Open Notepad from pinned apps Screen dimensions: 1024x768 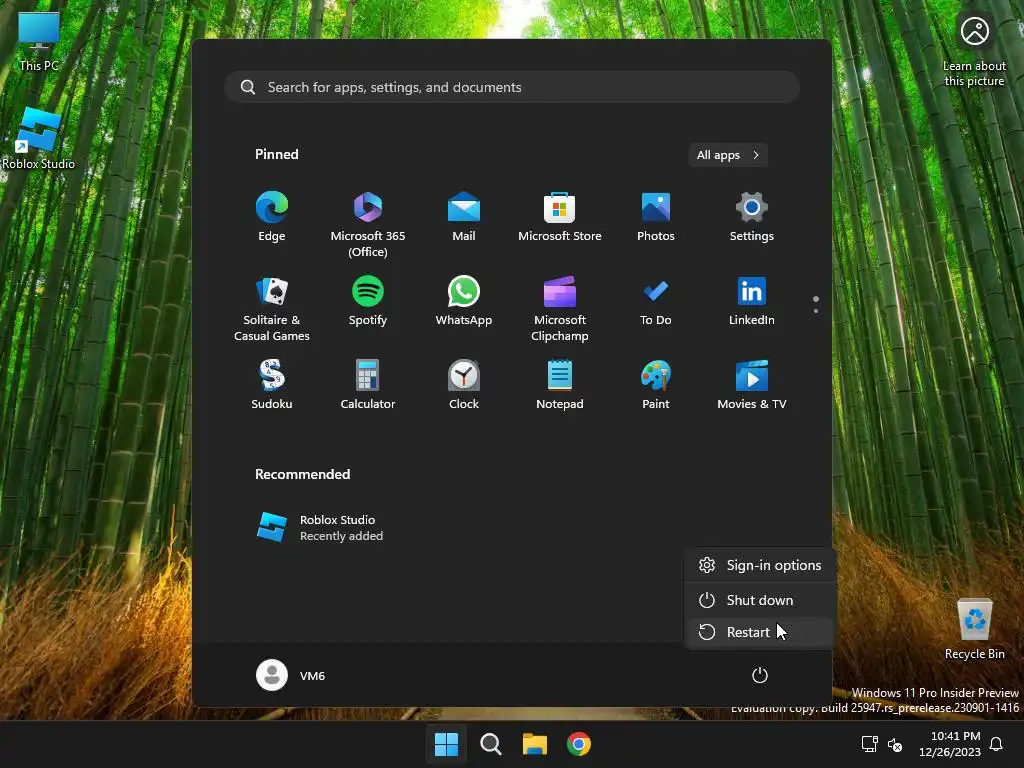pyautogui.click(x=560, y=385)
